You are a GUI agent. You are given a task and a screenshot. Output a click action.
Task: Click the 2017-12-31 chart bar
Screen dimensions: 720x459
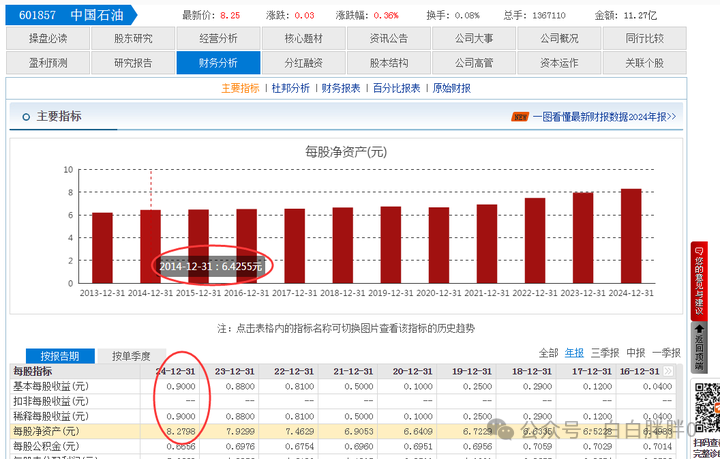[294, 246]
